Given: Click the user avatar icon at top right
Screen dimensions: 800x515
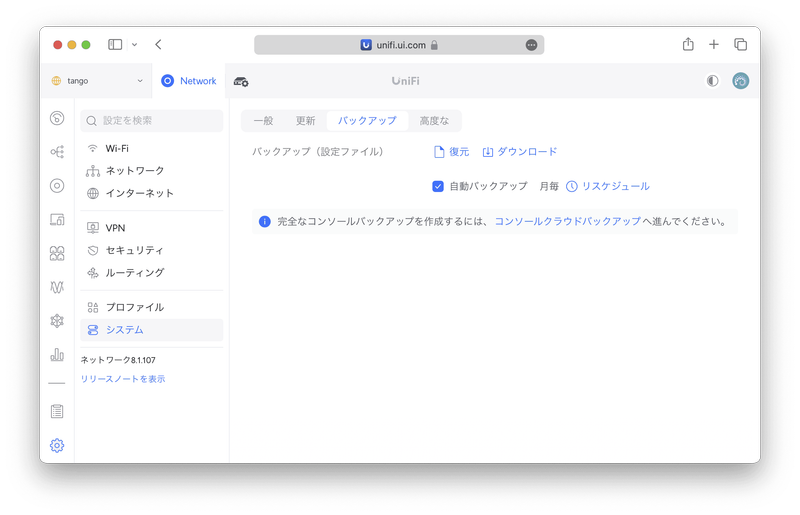Looking at the screenshot, I should pos(740,81).
